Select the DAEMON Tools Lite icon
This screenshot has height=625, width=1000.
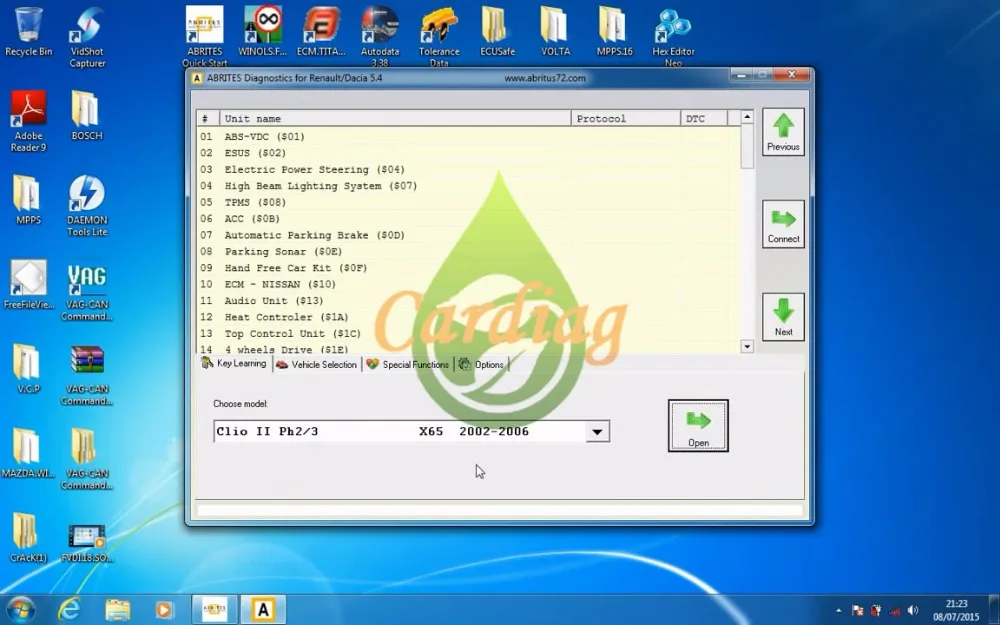click(x=87, y=206)
